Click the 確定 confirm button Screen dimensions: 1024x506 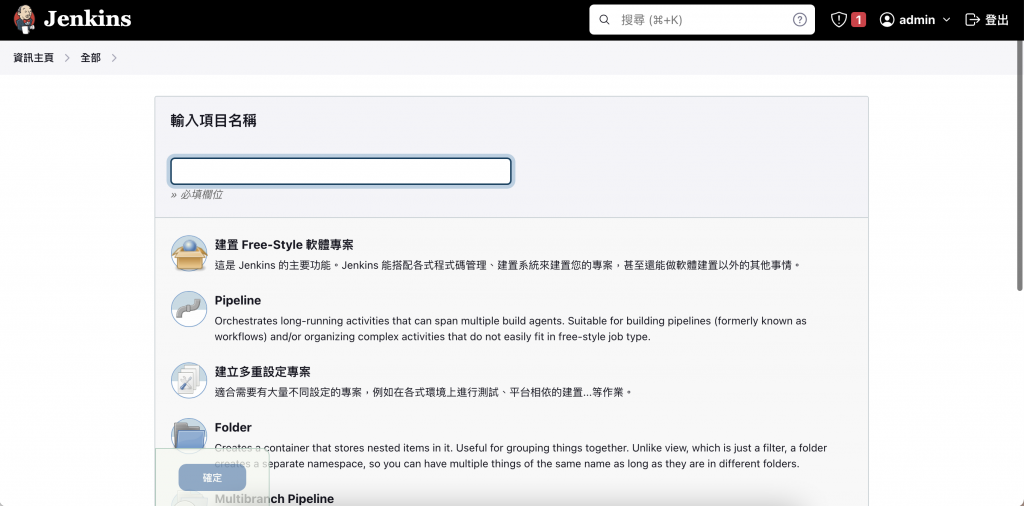pos(212,478)
